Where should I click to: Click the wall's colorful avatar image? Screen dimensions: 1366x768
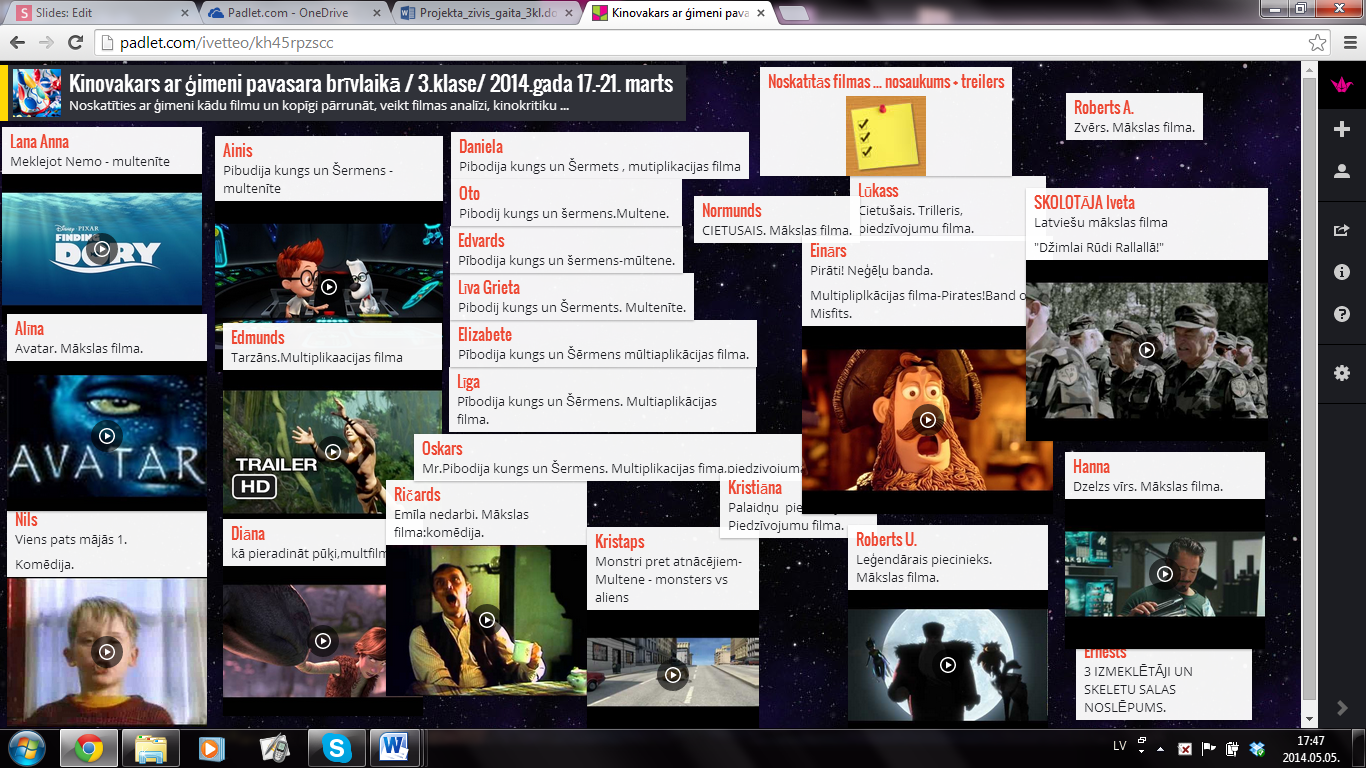point(35,93)
